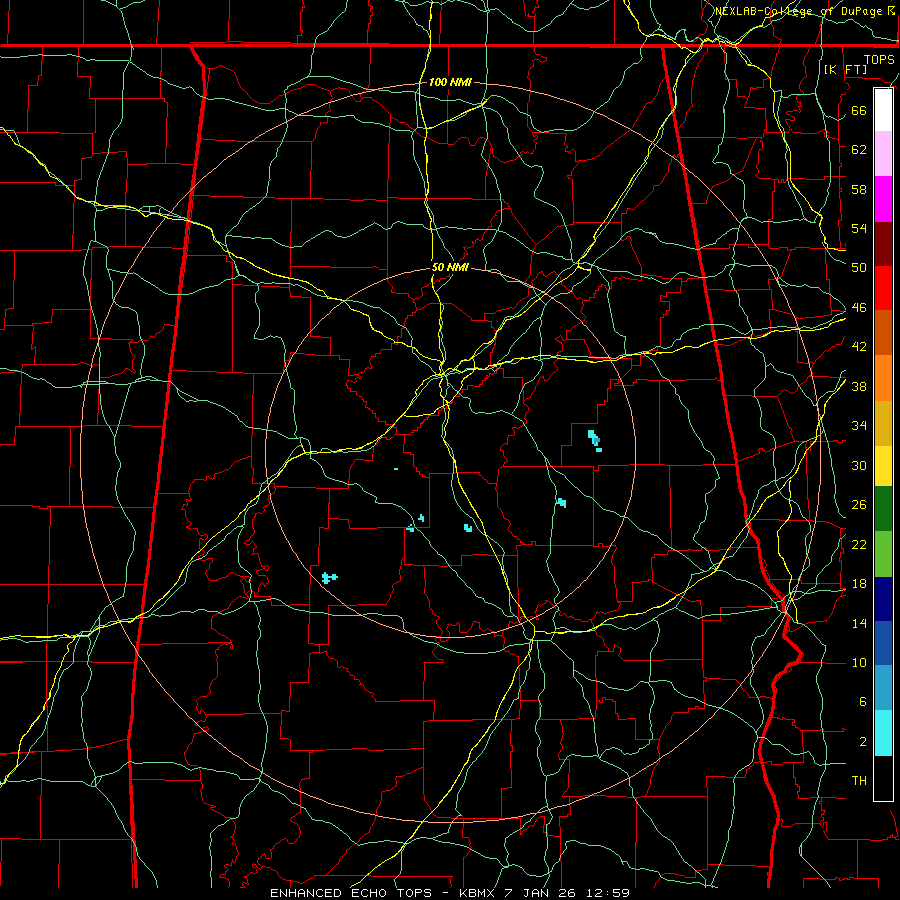
Task: Click the legend value "6"
Action: tap(862, 702)
